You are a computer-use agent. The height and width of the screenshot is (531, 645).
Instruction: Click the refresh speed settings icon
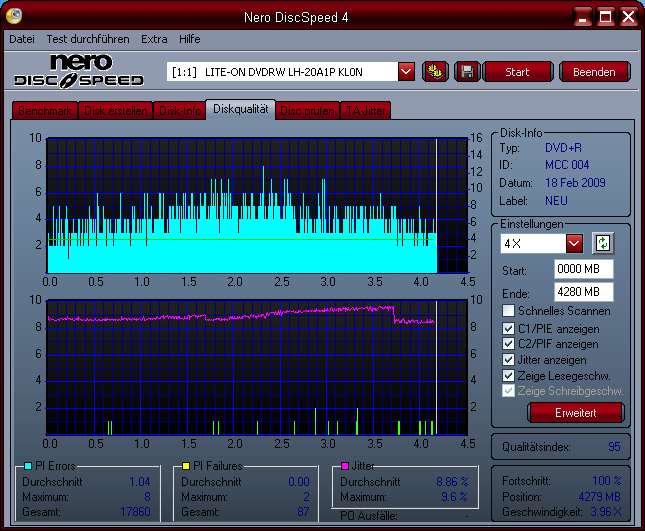point(603,243)
